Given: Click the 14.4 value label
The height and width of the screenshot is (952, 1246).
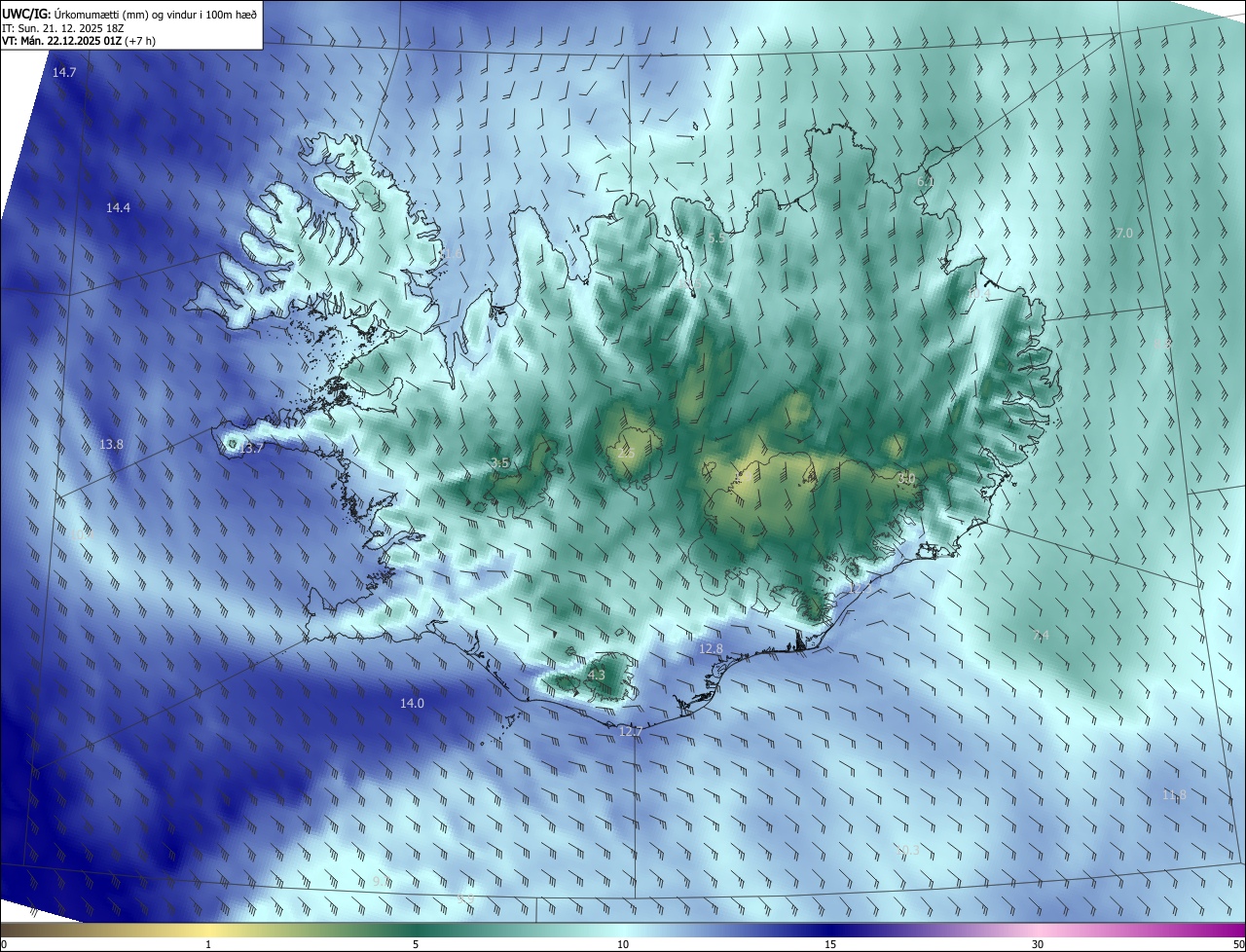Looking at the screenshot, I should pyautogui.click(x=118, y=207).
